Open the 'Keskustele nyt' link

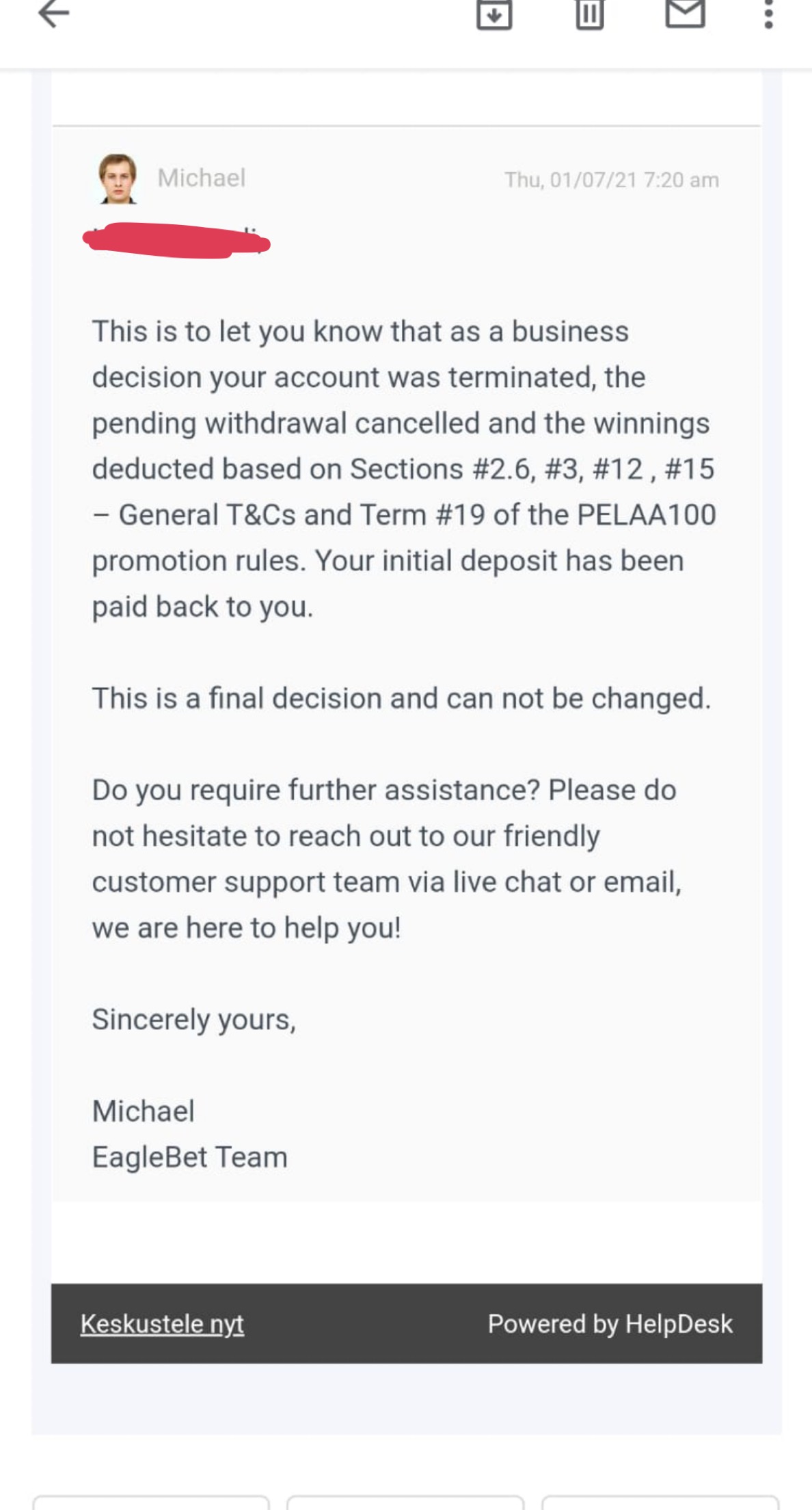point(162,1324)
